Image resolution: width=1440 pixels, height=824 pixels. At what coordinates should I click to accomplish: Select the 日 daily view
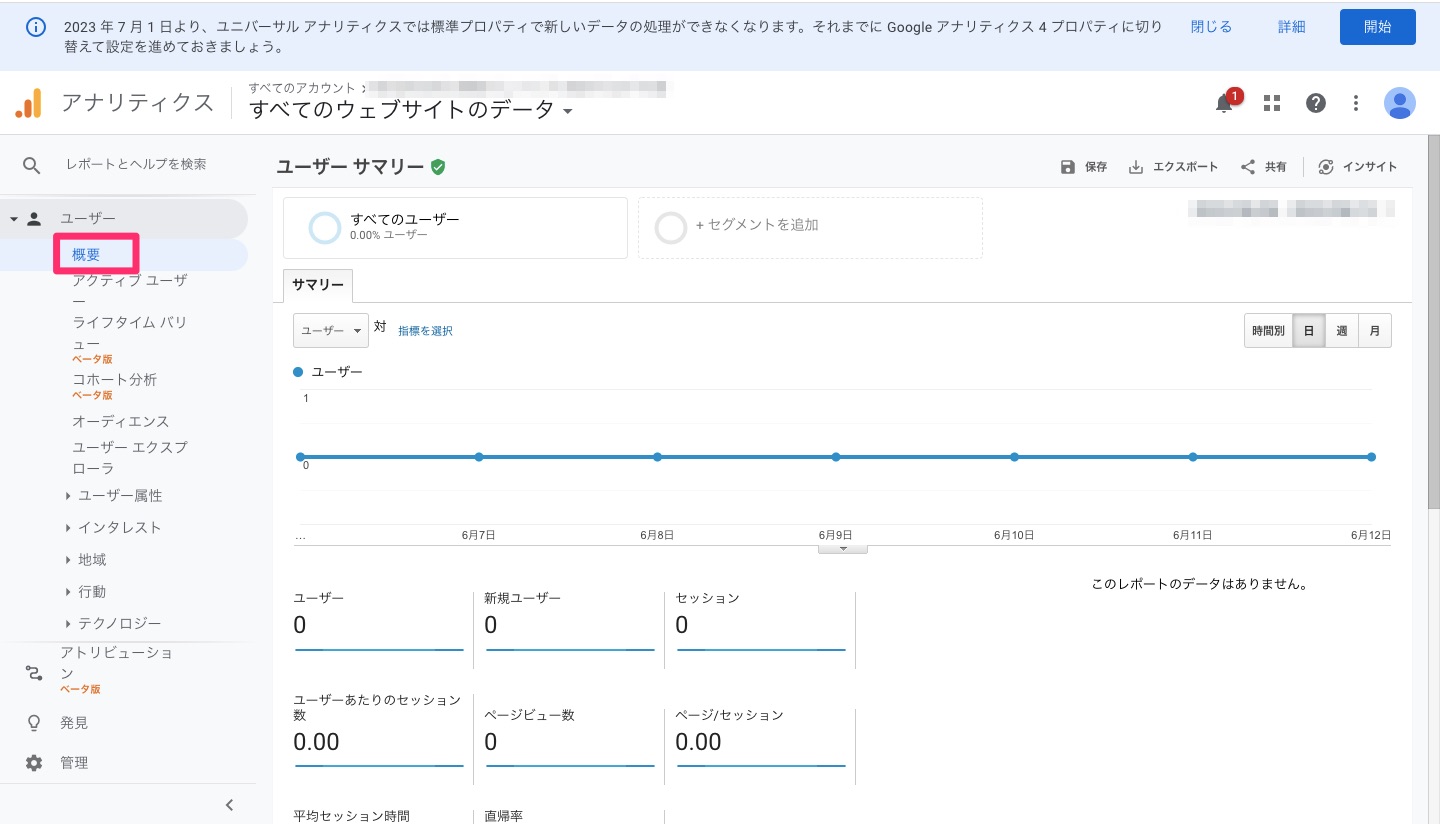(x=1308, y=331)
